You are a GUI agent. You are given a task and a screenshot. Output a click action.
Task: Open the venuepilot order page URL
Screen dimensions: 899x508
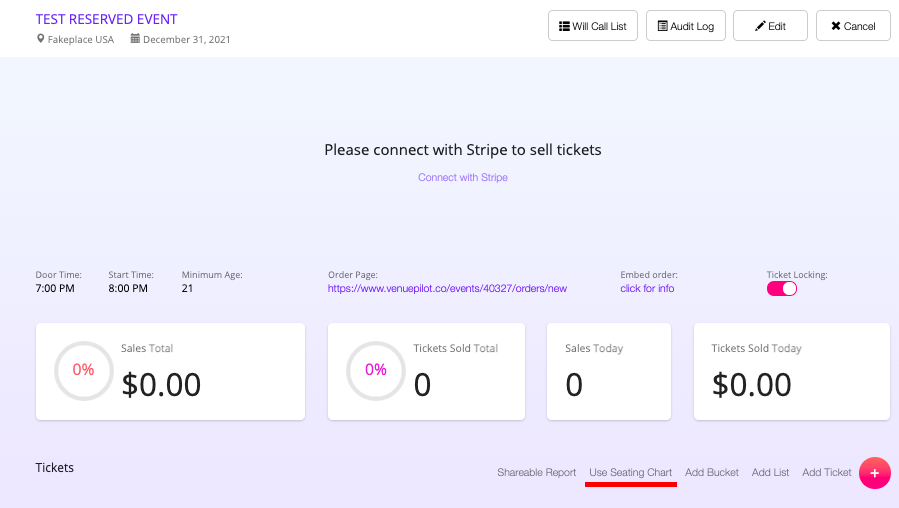pyautogui.click(x=447, y=288)
